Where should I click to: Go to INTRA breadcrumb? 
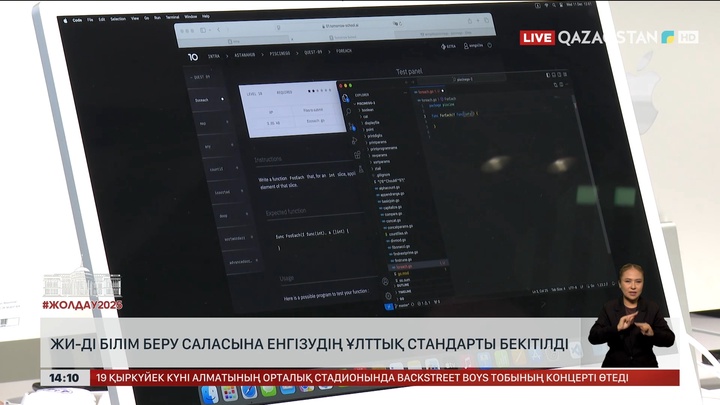pos(214,56)
